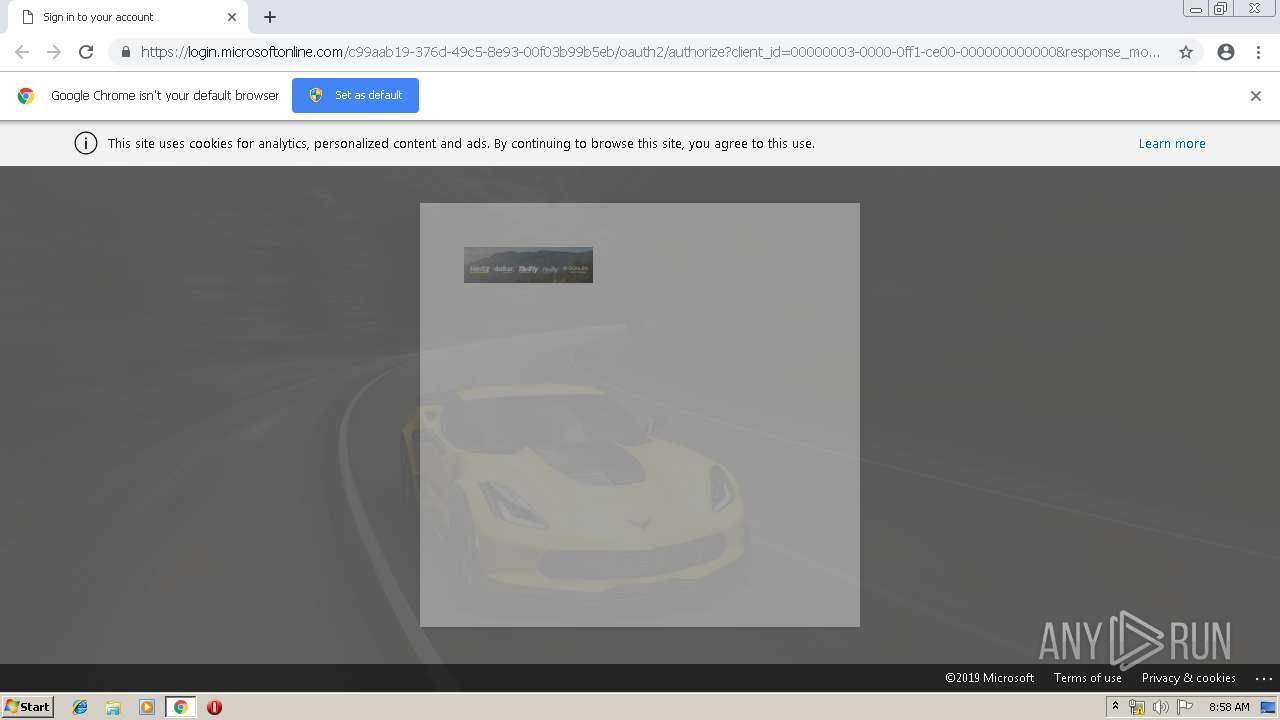This screenshot has width=1280, height=720.
Task: Click the network tray icon
Action: pyautogui.click(x=1137, y=707)
